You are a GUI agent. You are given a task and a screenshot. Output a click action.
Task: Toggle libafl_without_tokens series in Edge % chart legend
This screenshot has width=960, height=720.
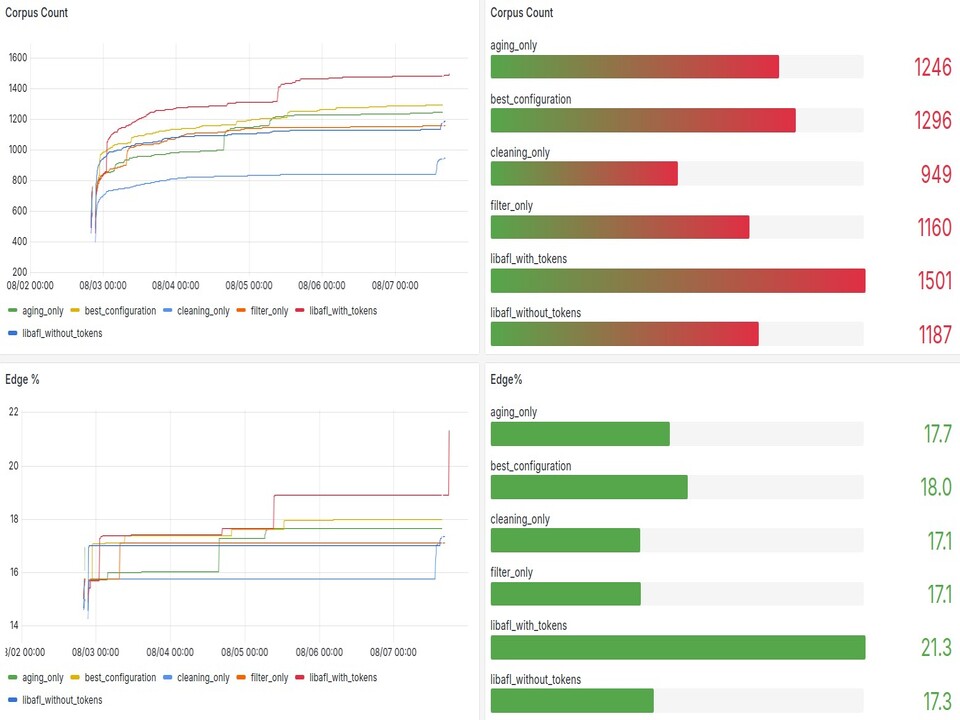pyautogui.click(x=62, y=700)
